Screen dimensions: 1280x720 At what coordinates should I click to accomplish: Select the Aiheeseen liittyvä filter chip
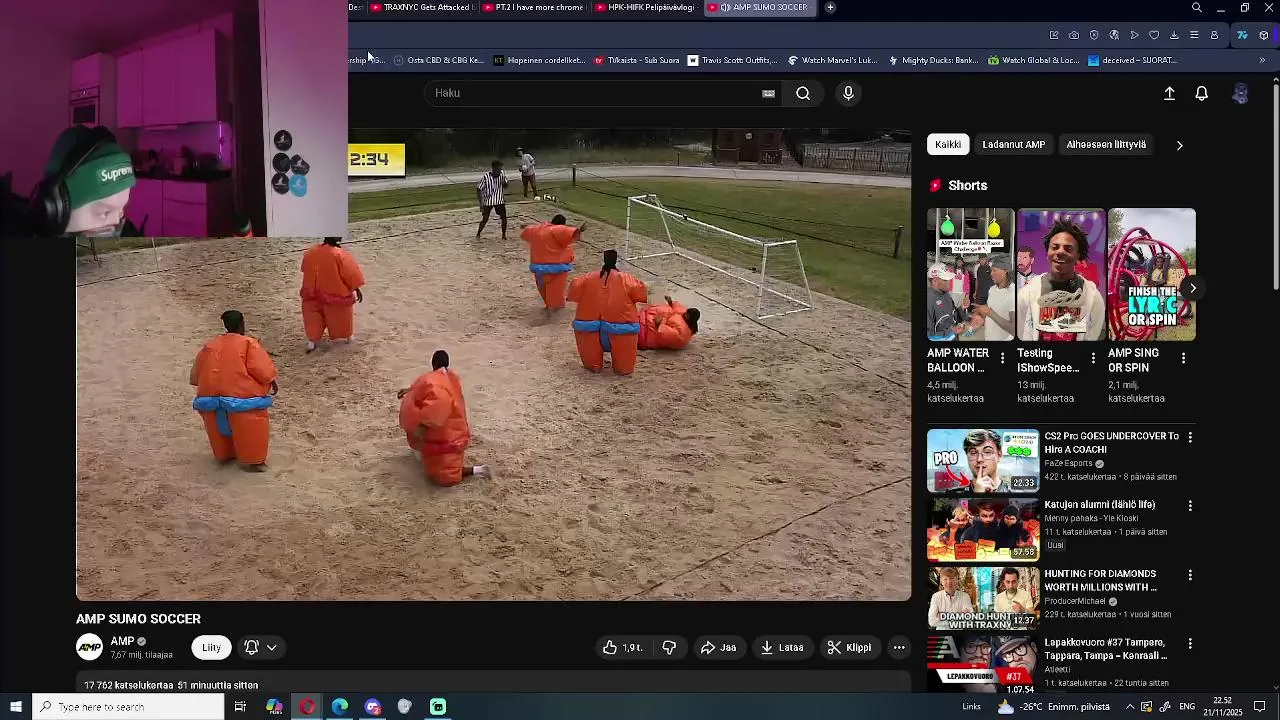[1106, 145]
